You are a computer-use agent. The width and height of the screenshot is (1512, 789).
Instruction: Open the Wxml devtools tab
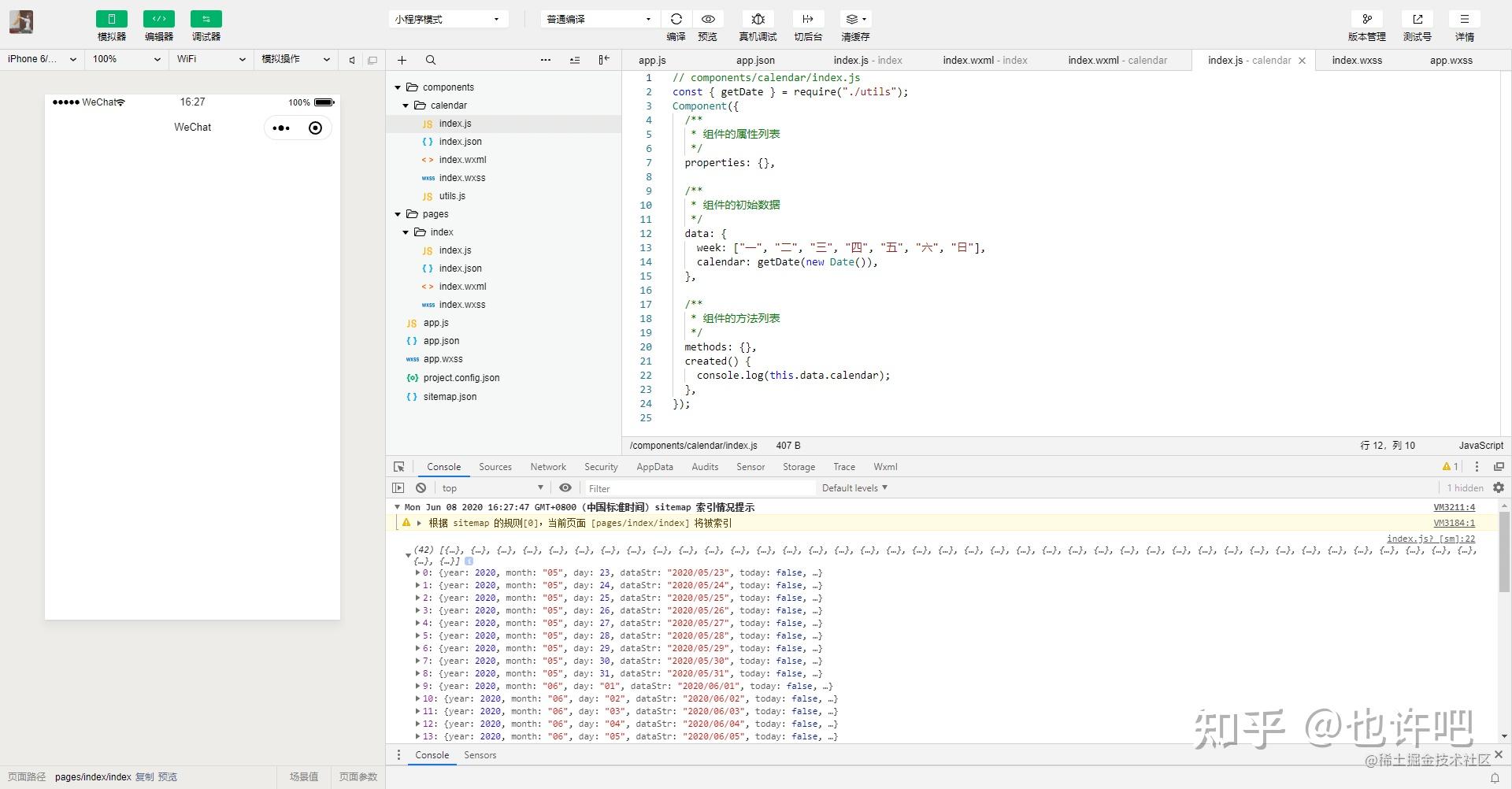click(x=885, y=467)
